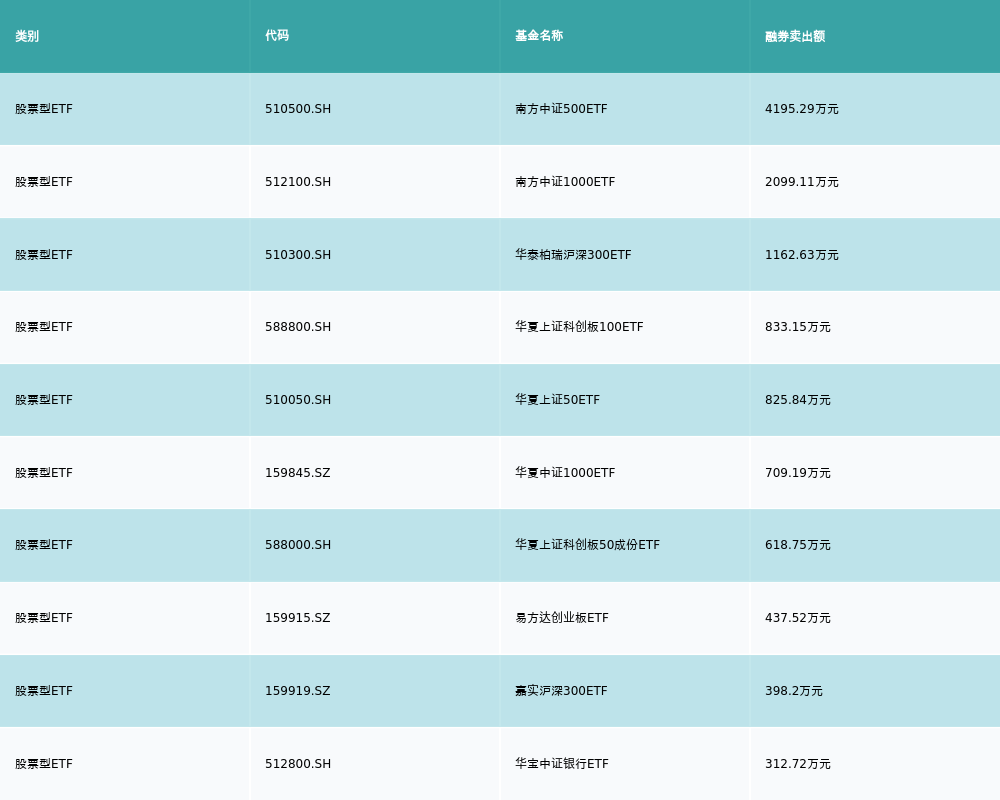1000x800 pixels.
Task: Click 股票型ETF in the 159919.SZ row
Action: click(x=44, y=691)
